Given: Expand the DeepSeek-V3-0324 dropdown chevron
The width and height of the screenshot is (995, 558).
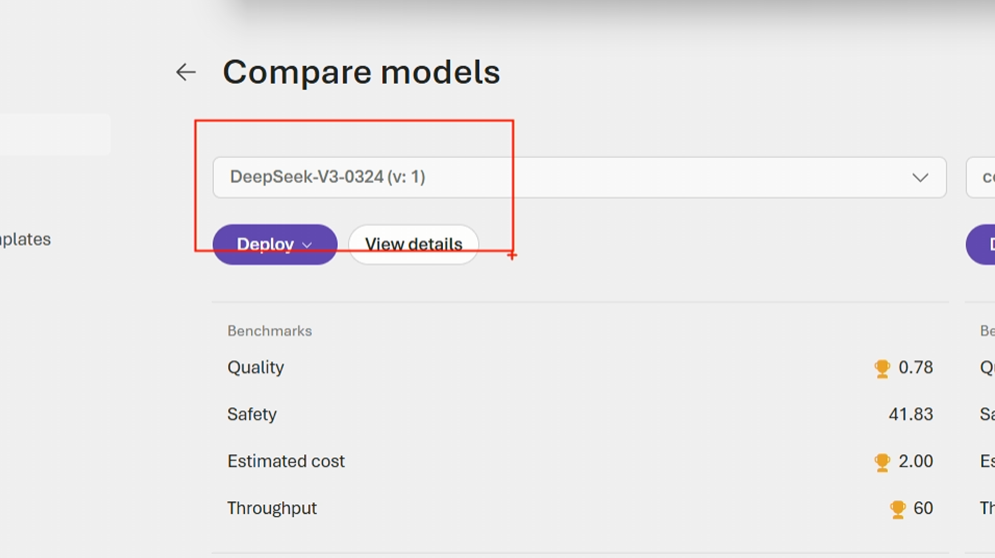Looking at the screenshot, I should pyautogui.click(x=920, y=178).
